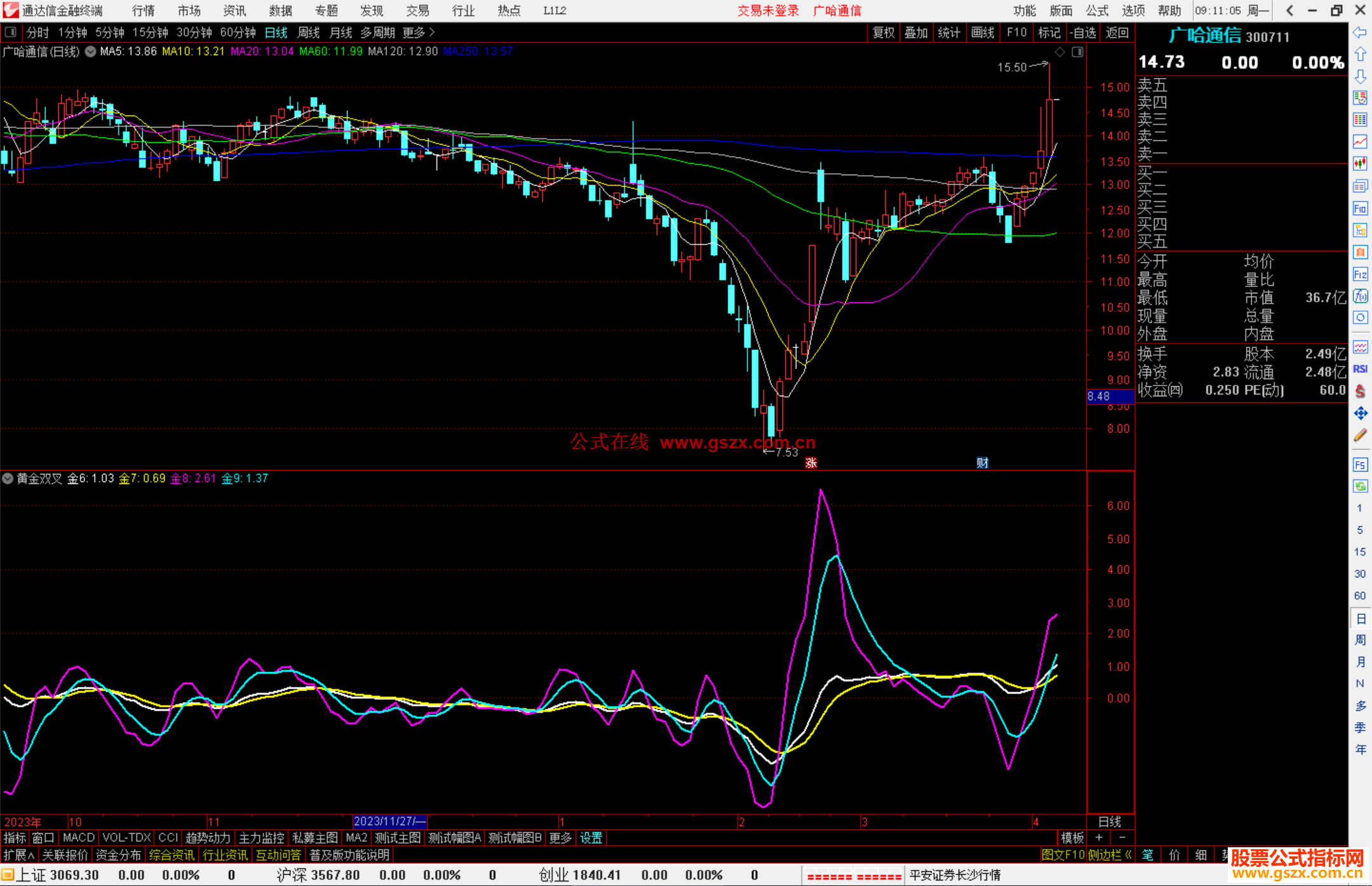Open the RSI indicator sidebar icon
Image resolution: width=1372 pixels, height=886 pixels.
[x=1360, y=369]
